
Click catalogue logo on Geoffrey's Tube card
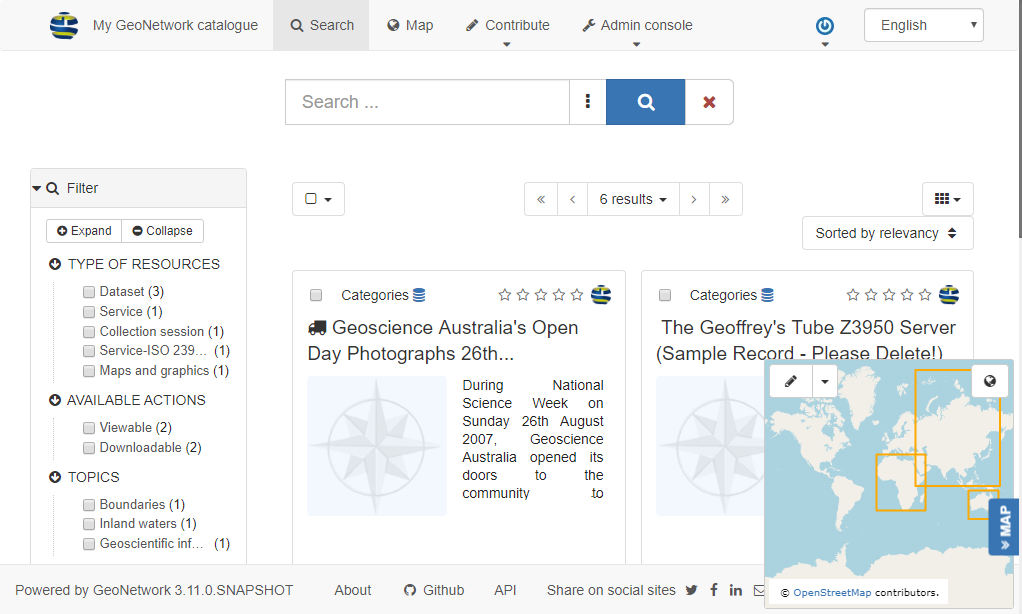tap(949, 295)
